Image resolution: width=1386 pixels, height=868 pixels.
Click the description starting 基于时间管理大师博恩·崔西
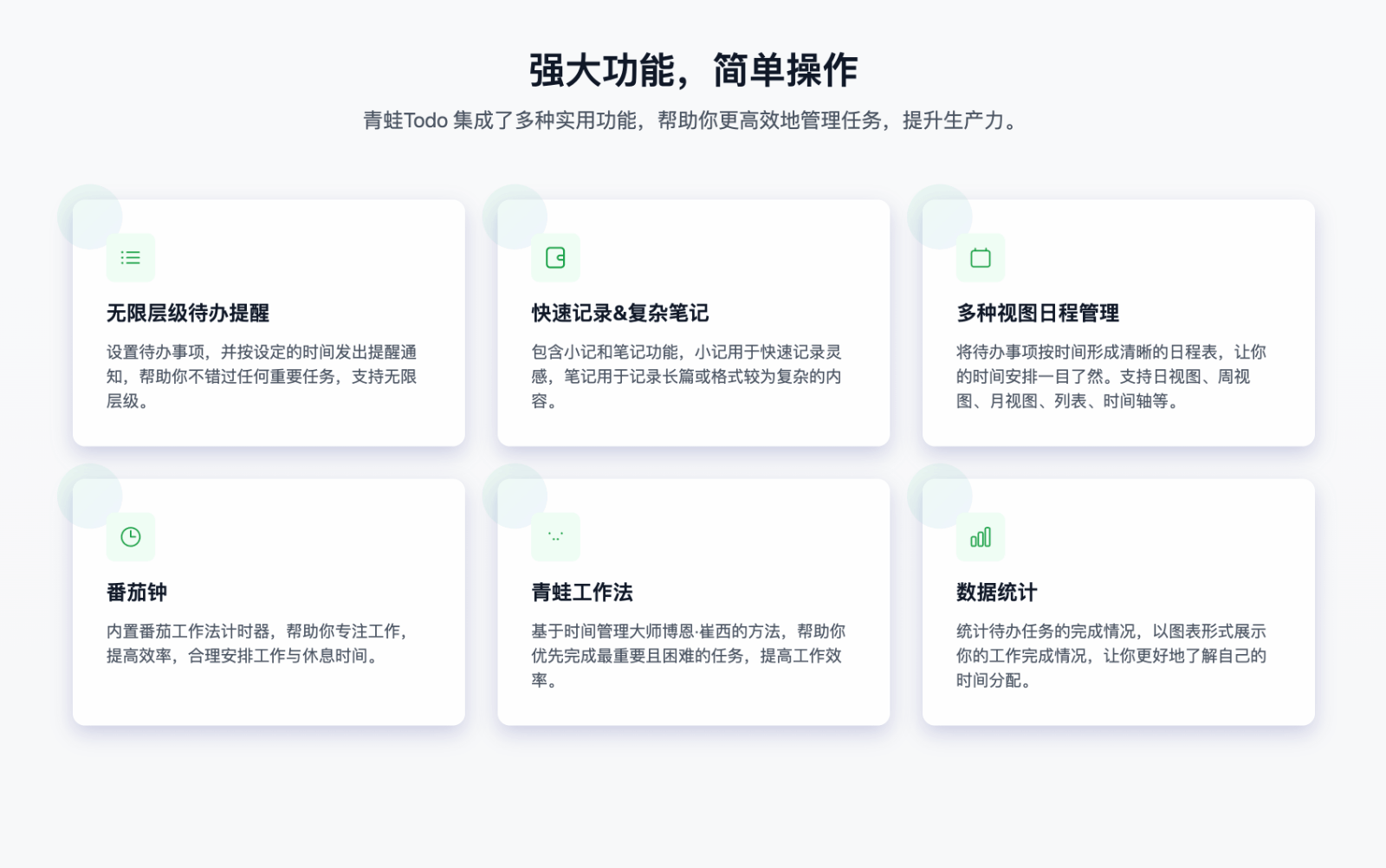click(x=689, y=656)
